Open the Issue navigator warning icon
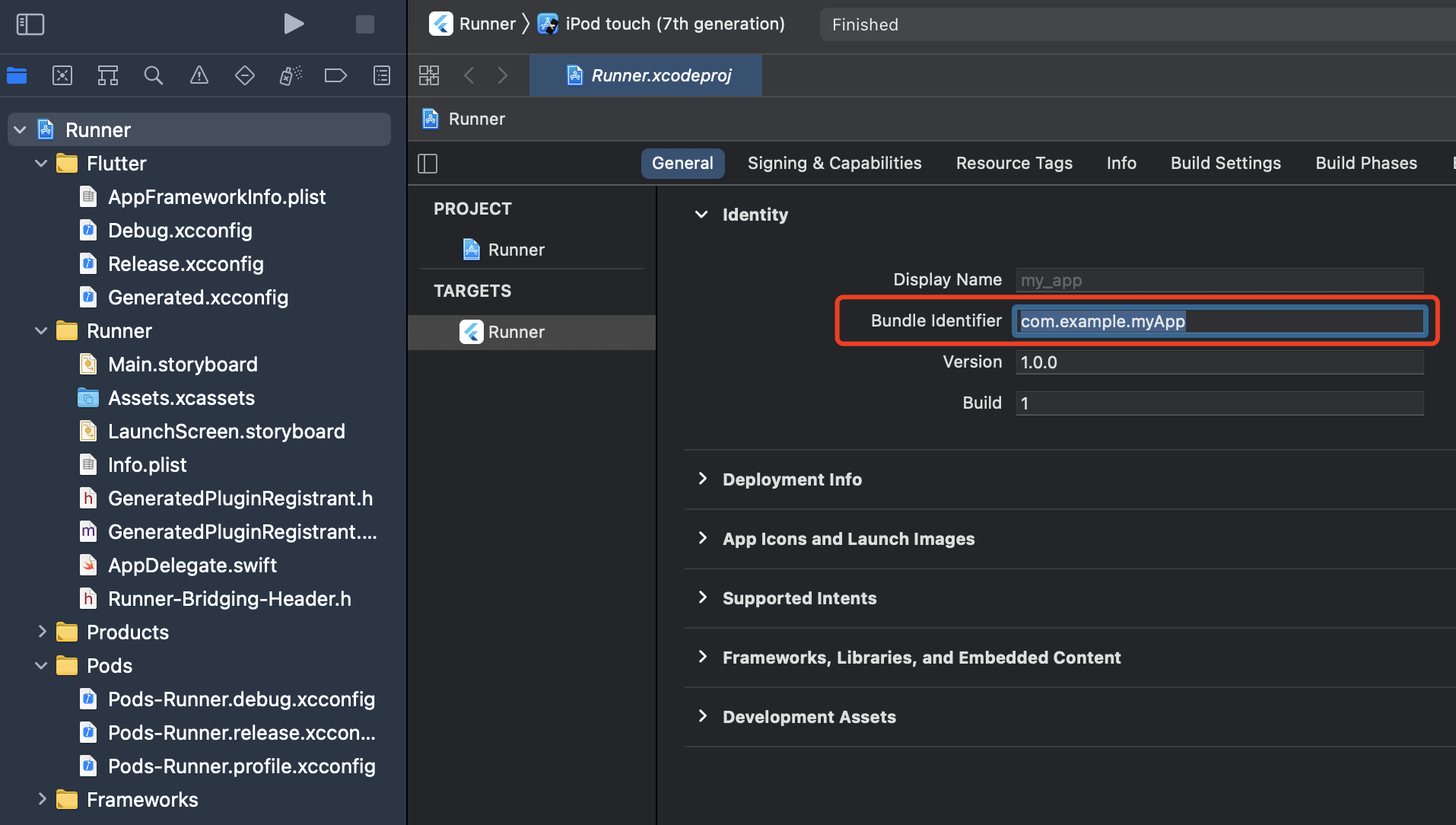The height and width of the screenshot is (825, 1456). pos(199,75)
